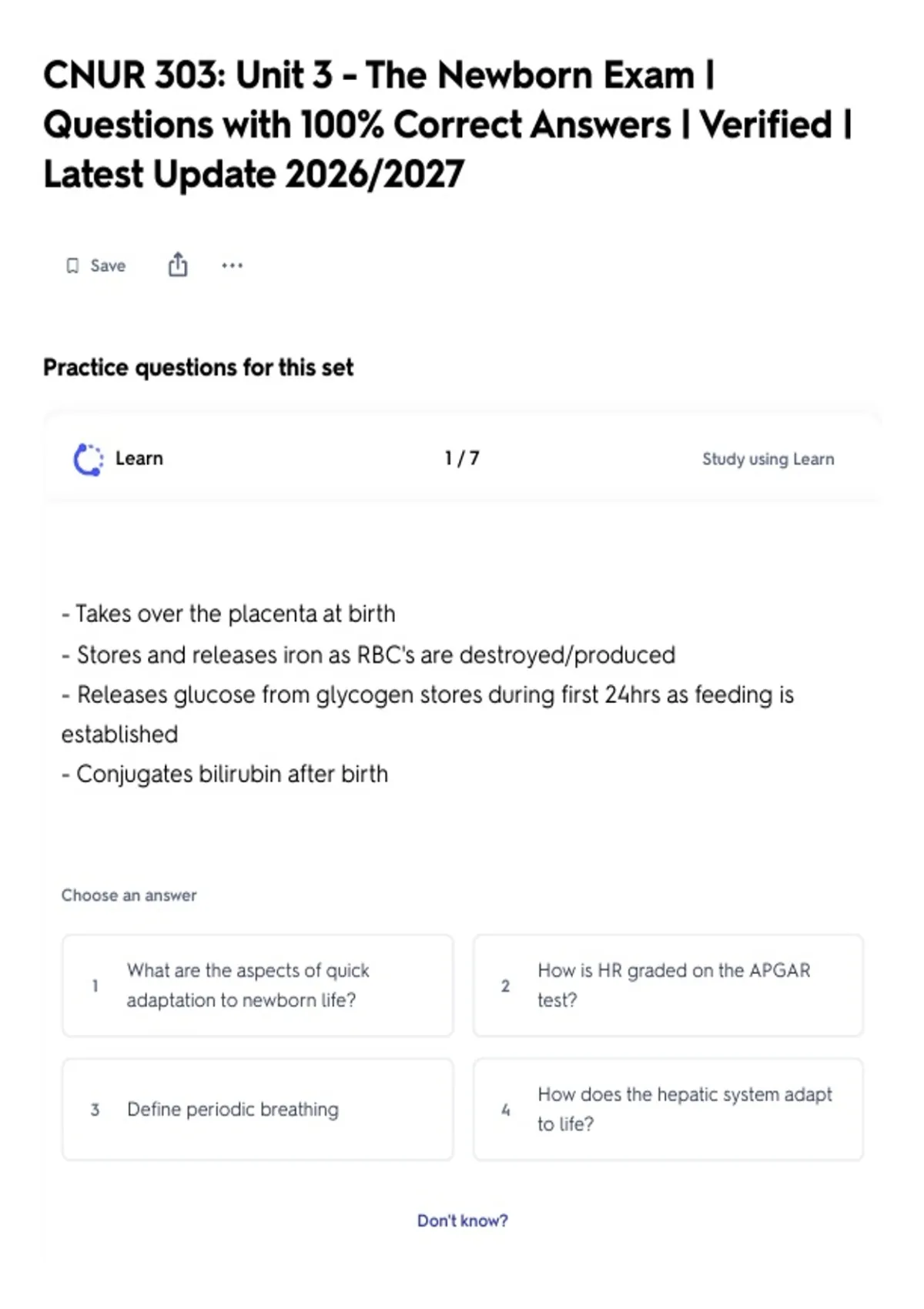This screenshot has height=1309, width=924.
Task: Select the Save label
Action: tap(108, 266)
